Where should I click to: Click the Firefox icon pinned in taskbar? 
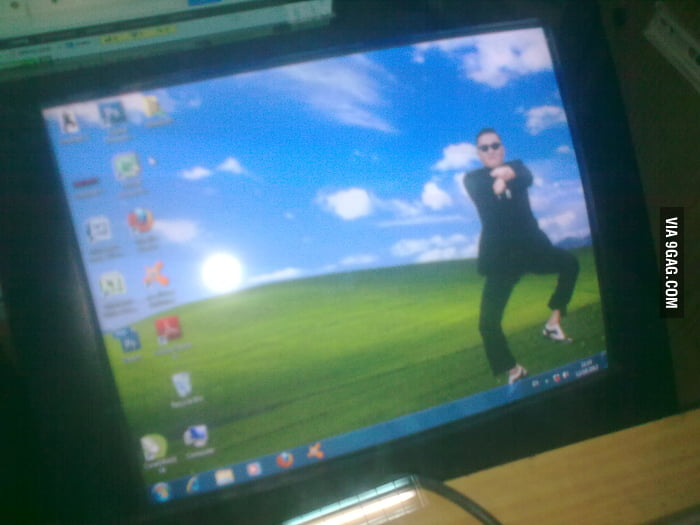click(285, 460)
